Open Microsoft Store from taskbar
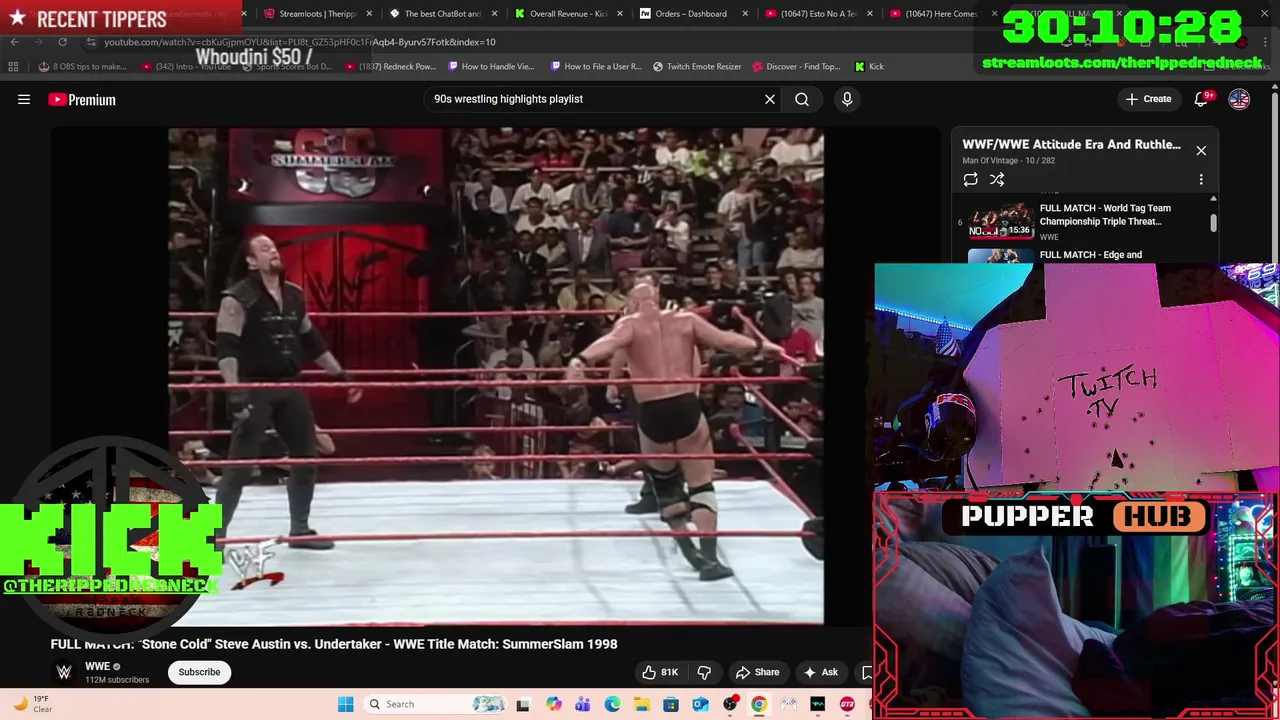1280x720 pixels. (671, 704)
